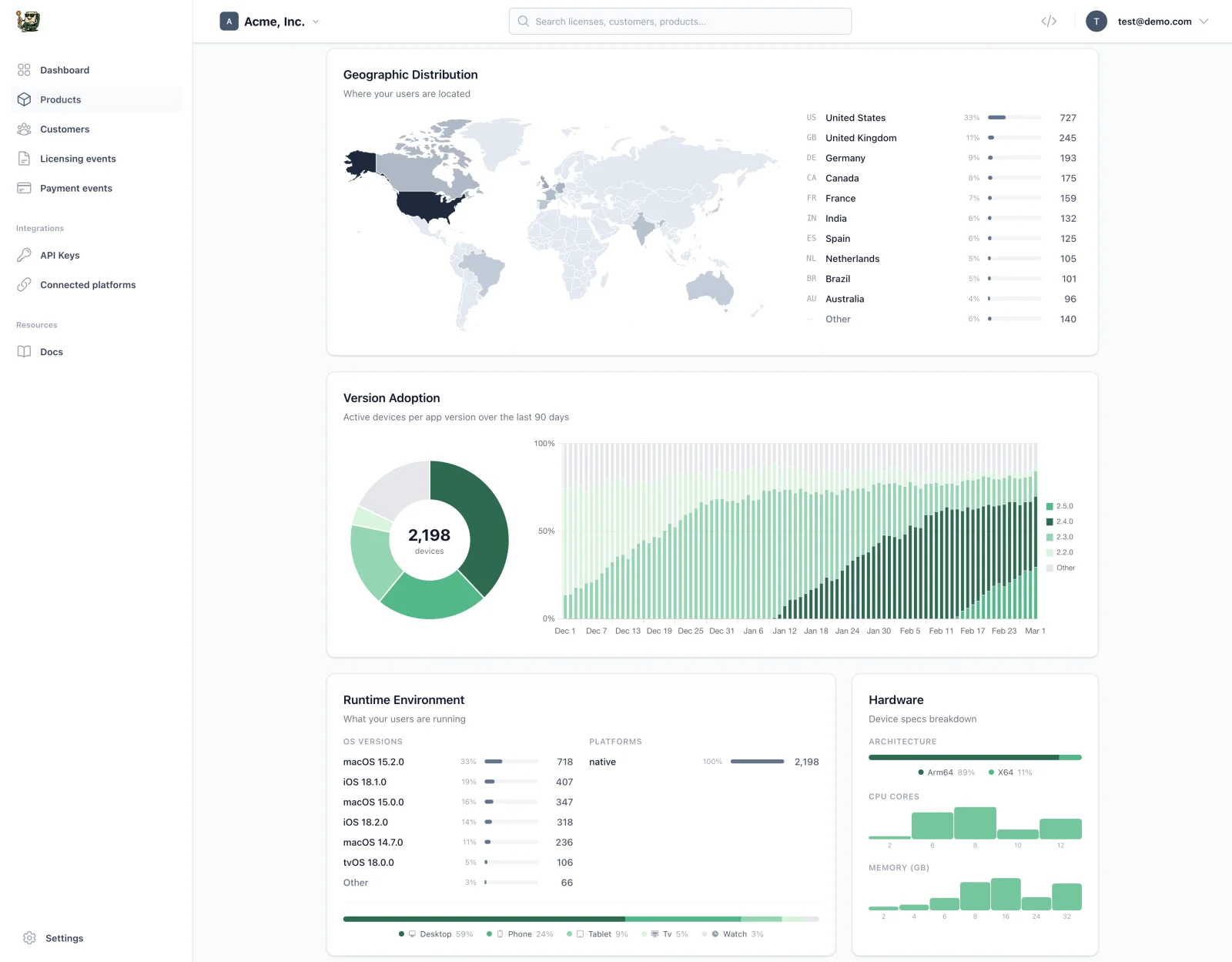Image resolution: width=1232 pixels, height=962 pixels.
Task: Click the magnifier icon in the search bar
Action: 523,21
